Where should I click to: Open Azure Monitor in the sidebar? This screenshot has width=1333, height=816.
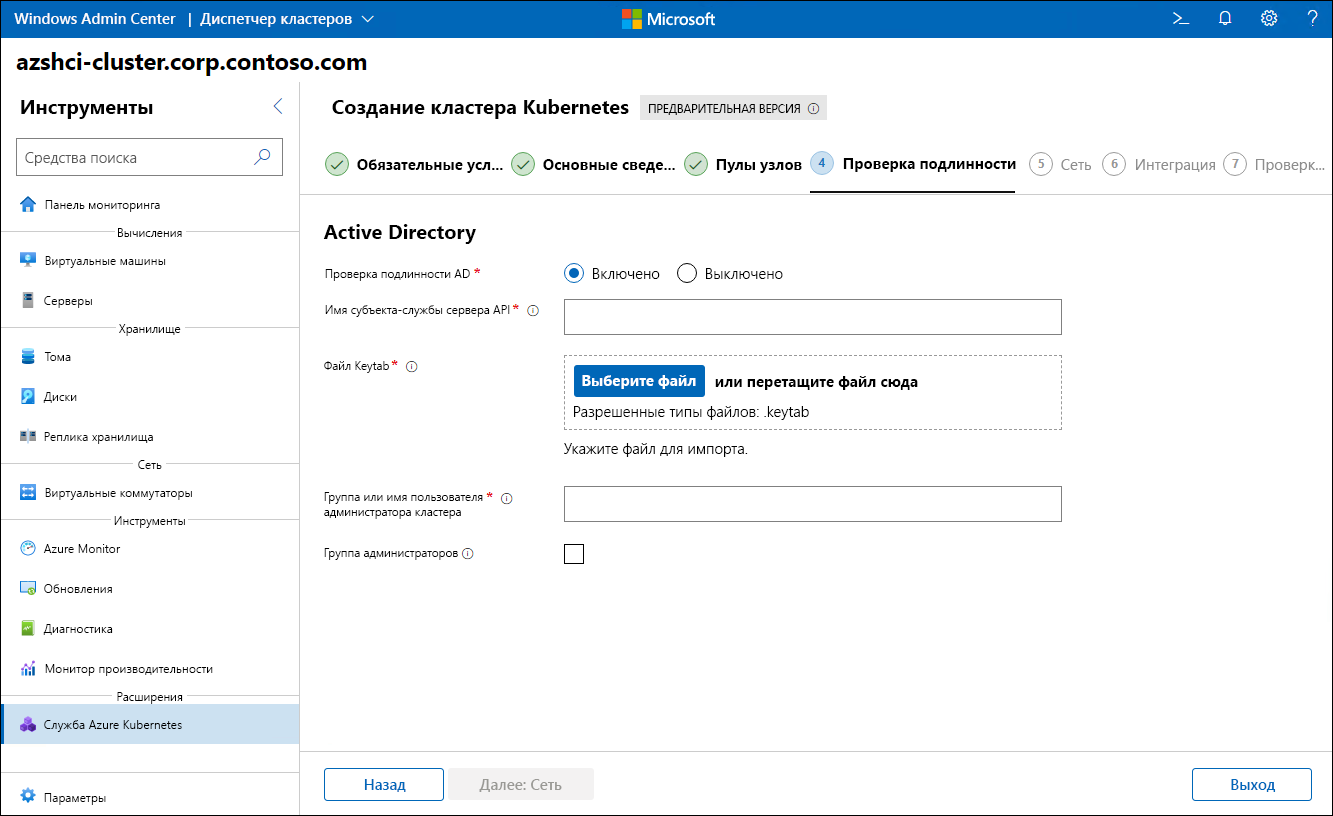pyautogui.click(x=150, y=549)
